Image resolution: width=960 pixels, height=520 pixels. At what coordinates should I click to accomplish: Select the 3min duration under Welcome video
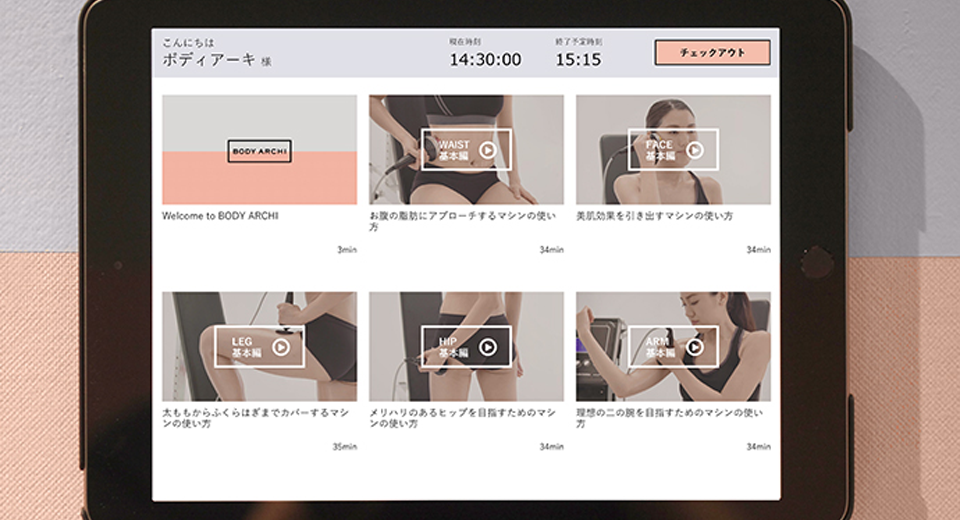click(x=347, y=249)
